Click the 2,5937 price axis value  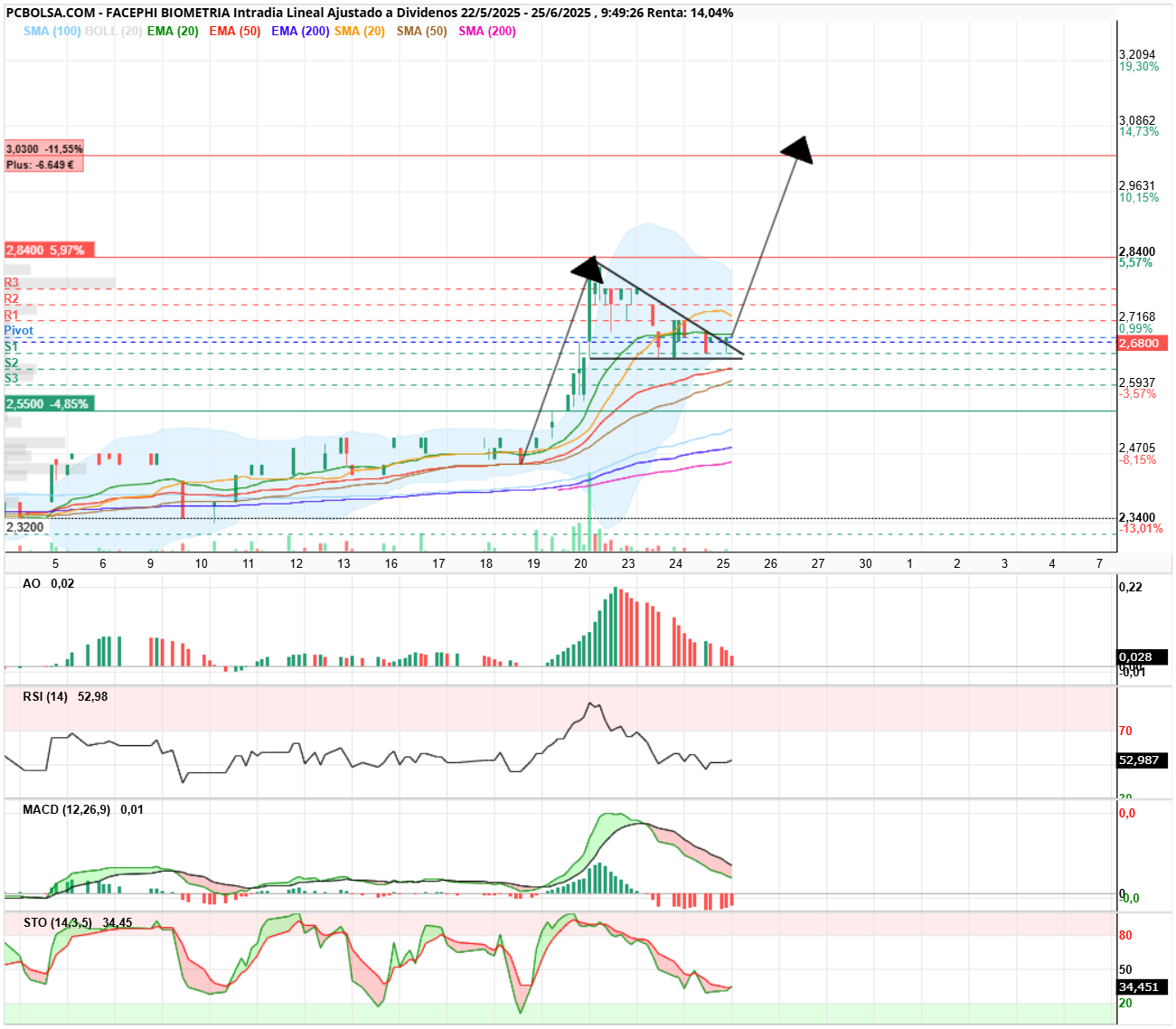(1137, 382)
